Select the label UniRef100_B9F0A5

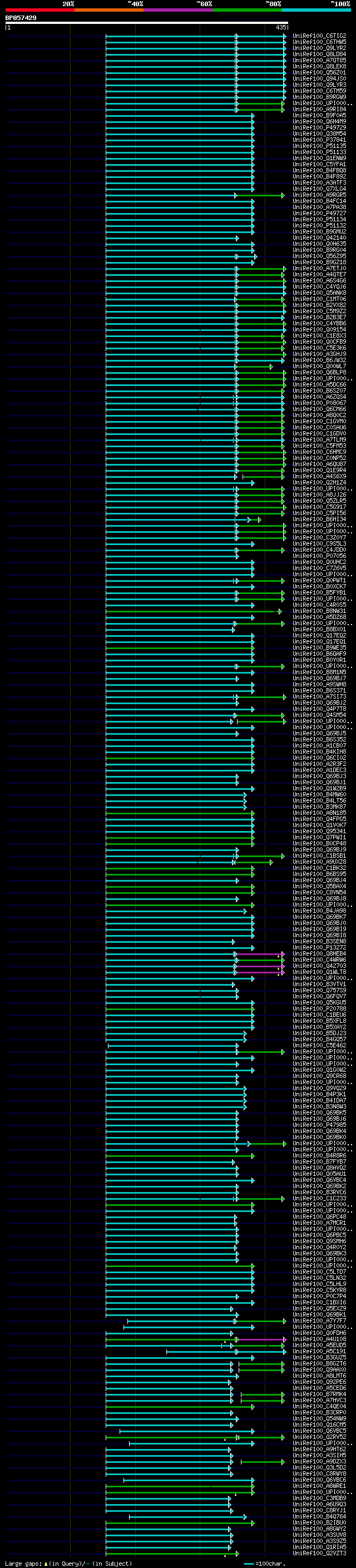[319, 116]
